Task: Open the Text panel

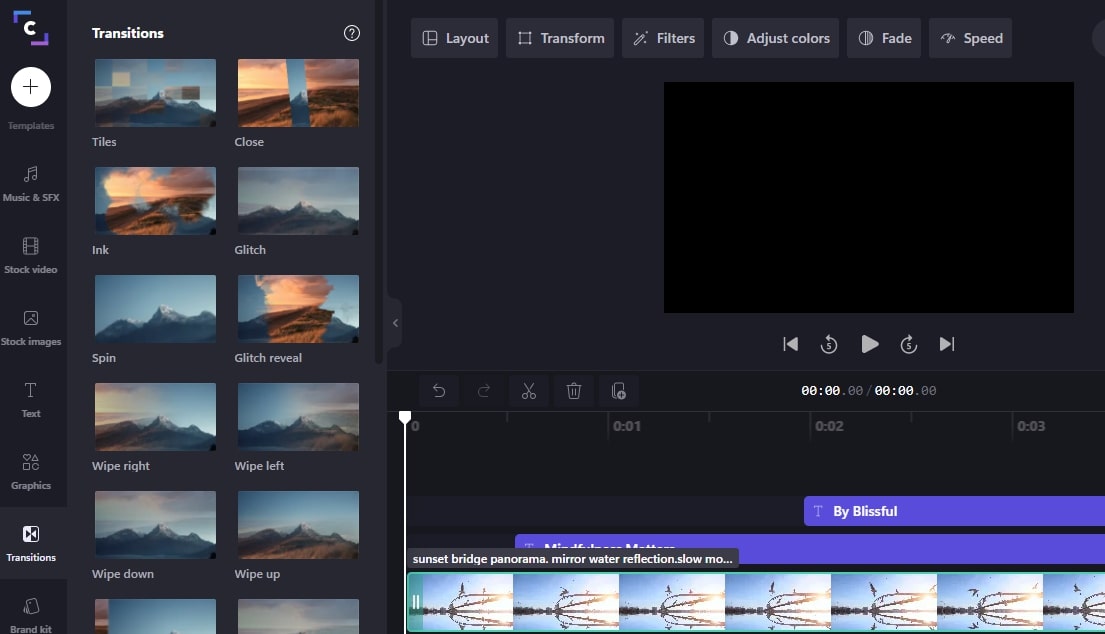Action: [32, 399]
